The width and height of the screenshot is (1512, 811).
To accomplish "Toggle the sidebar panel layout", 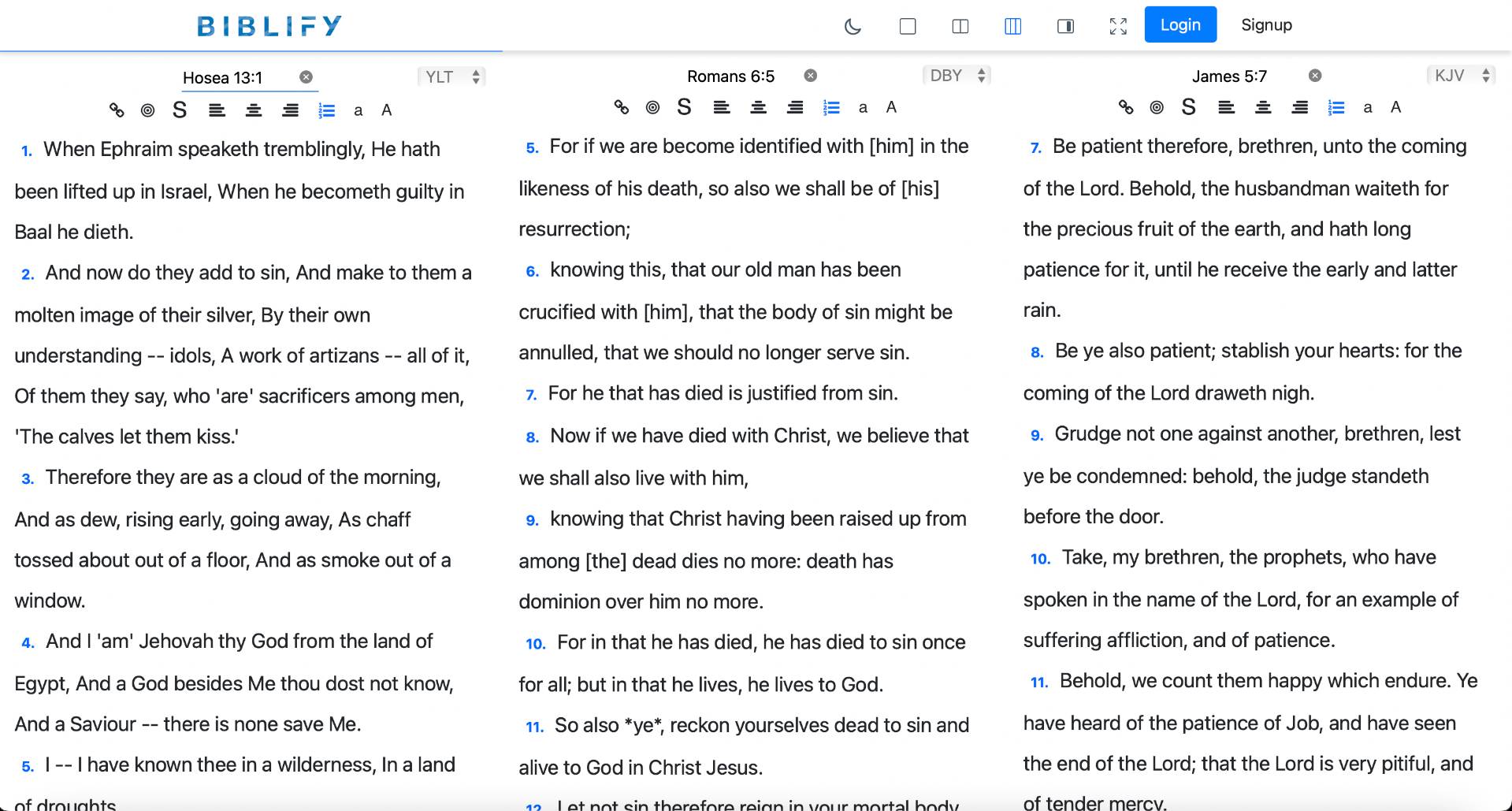I will pyautogui.click(x=1065, y=26).
